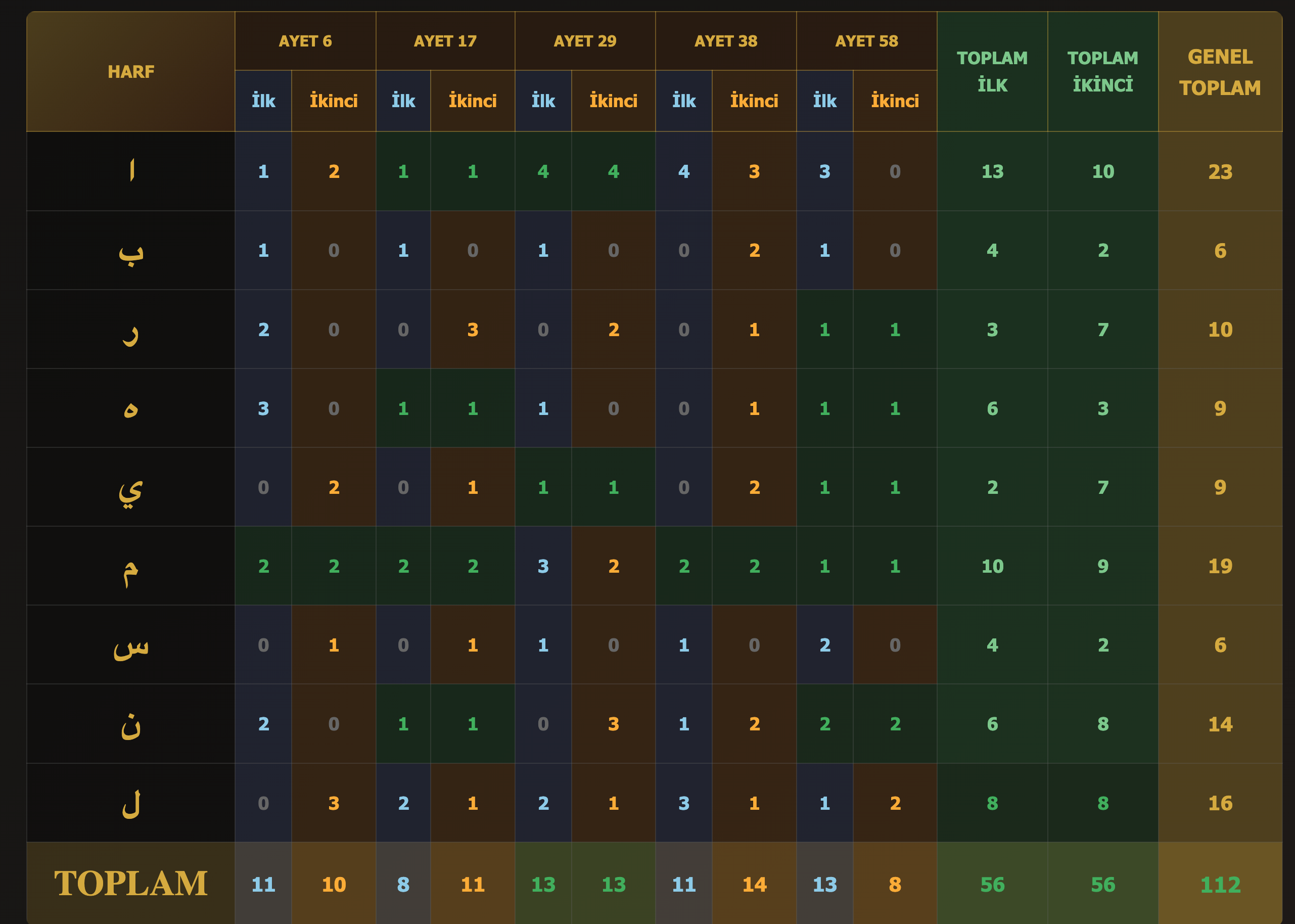Click the TOPLAM footer row label
The height and width of the screenshot is (924, 1295).
click(130, 884)
